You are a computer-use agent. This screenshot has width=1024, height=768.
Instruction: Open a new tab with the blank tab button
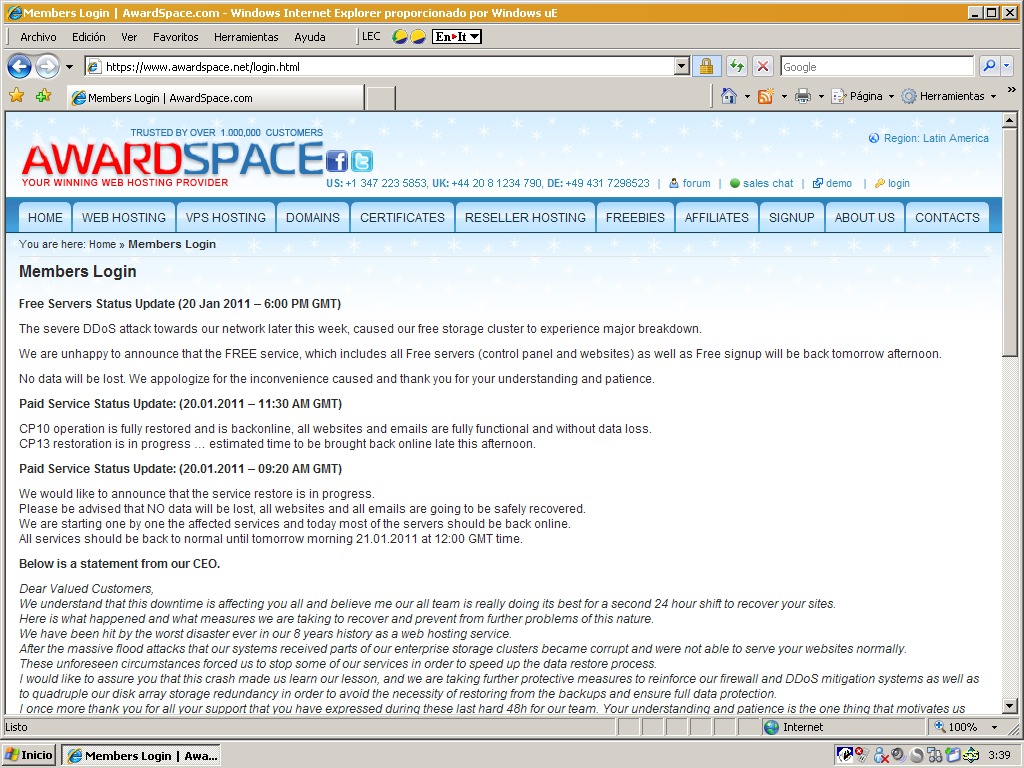coord(381,98)
